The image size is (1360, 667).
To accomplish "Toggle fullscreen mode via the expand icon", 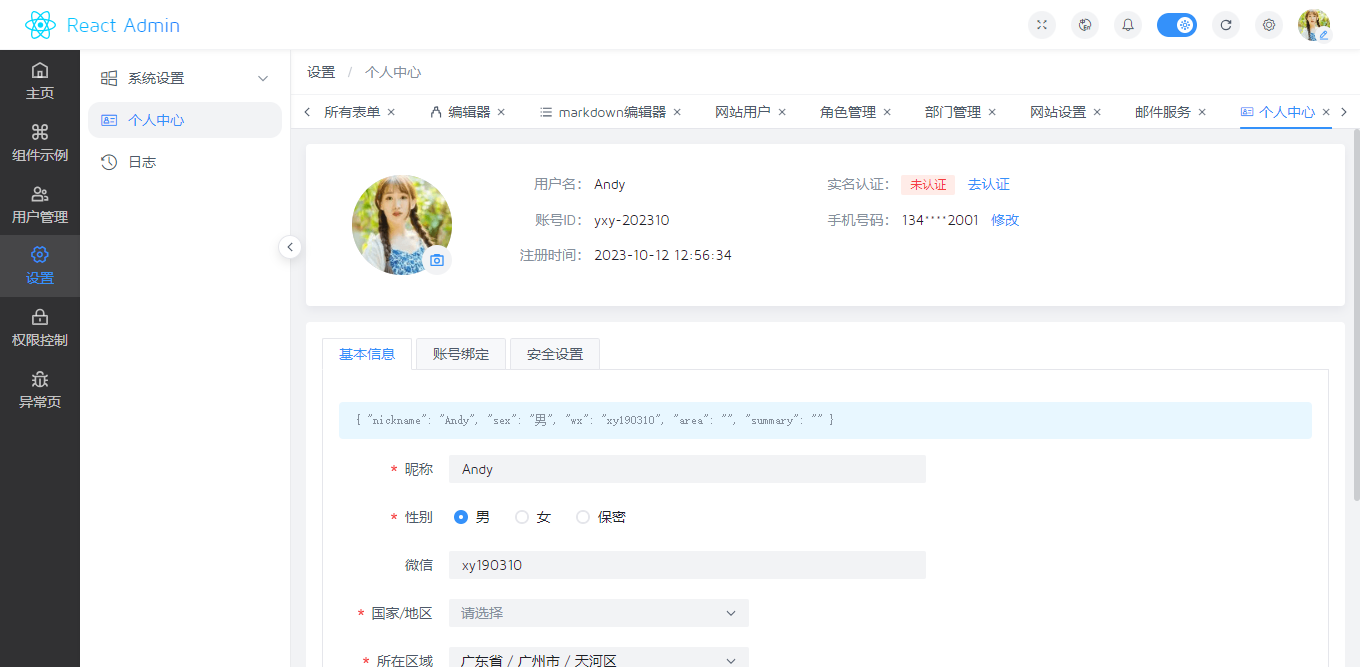I will [x=1041, y=24].
